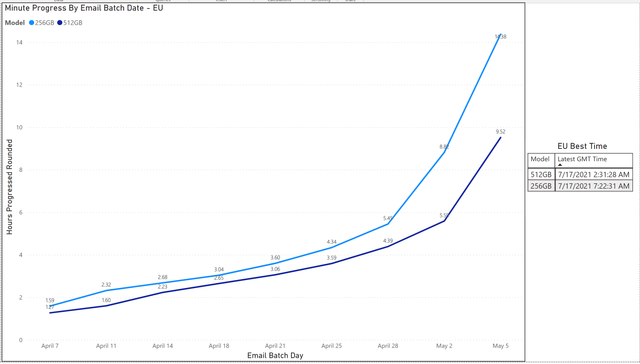Viewport: 640px width, 364px height.
Task: Click the 10 value on the y-axis
Action: click(x=19, y=127)
